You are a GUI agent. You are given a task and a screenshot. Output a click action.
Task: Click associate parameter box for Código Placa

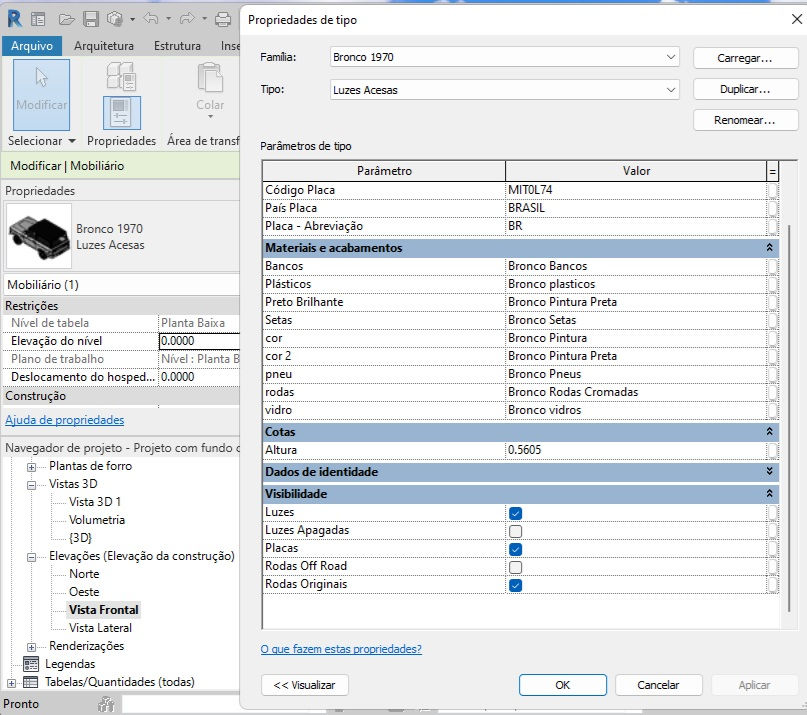coord(772,190)
